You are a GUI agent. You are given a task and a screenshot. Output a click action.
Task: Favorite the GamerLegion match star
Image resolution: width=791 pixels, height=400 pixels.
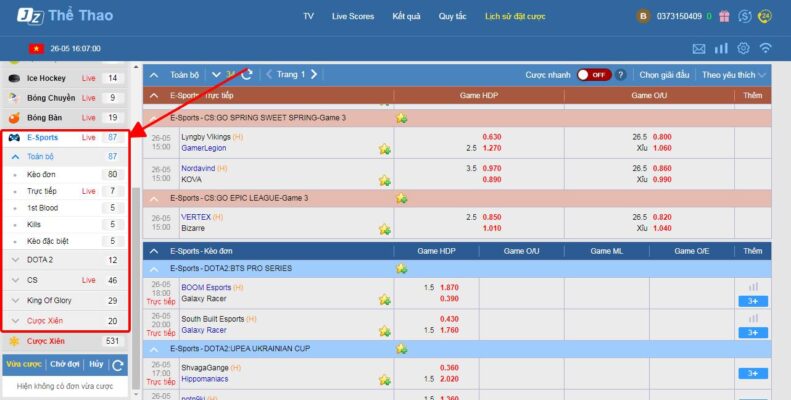coord(385,149)
